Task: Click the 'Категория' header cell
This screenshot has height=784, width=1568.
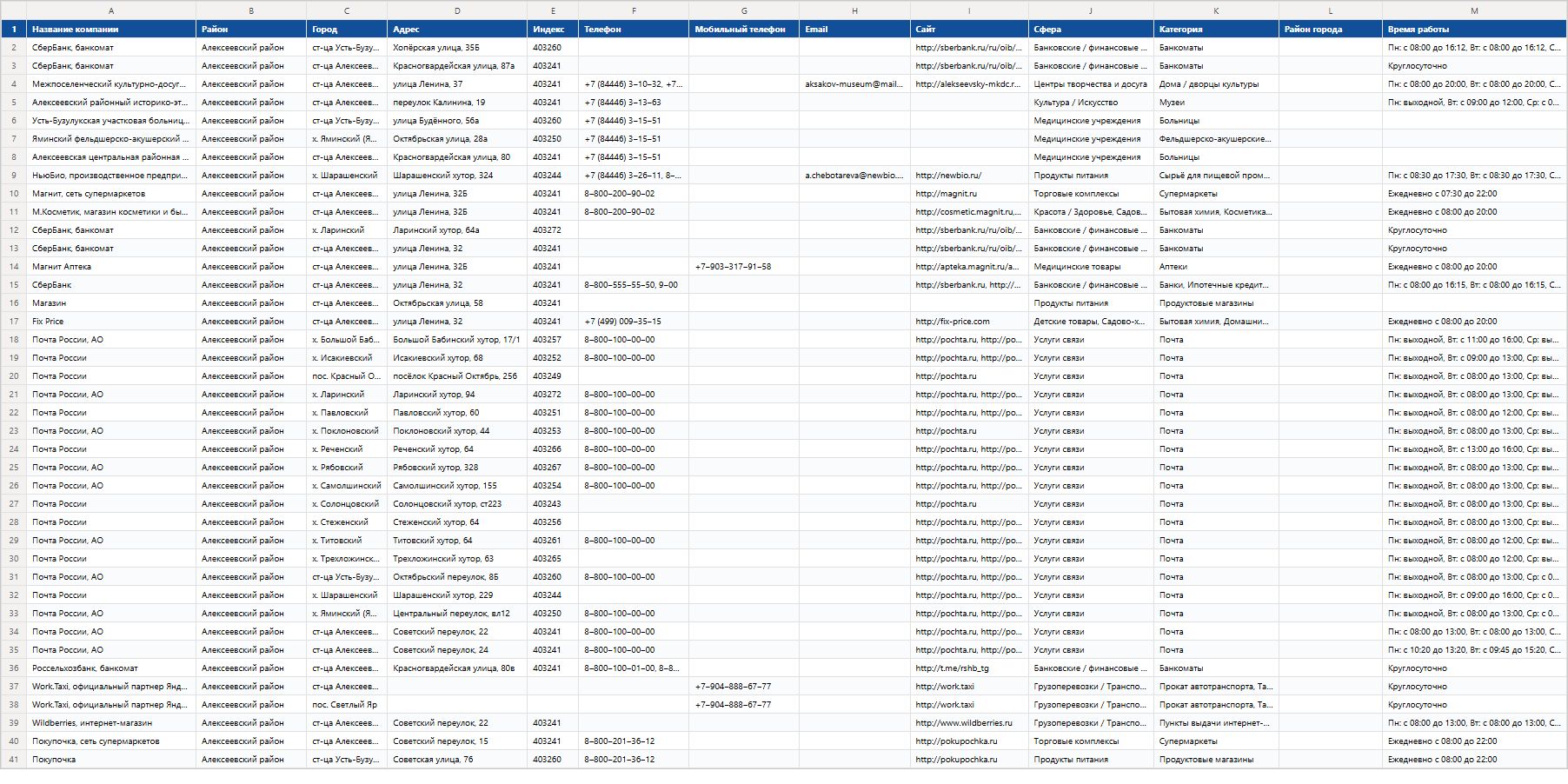Action: coord(1216,30)
